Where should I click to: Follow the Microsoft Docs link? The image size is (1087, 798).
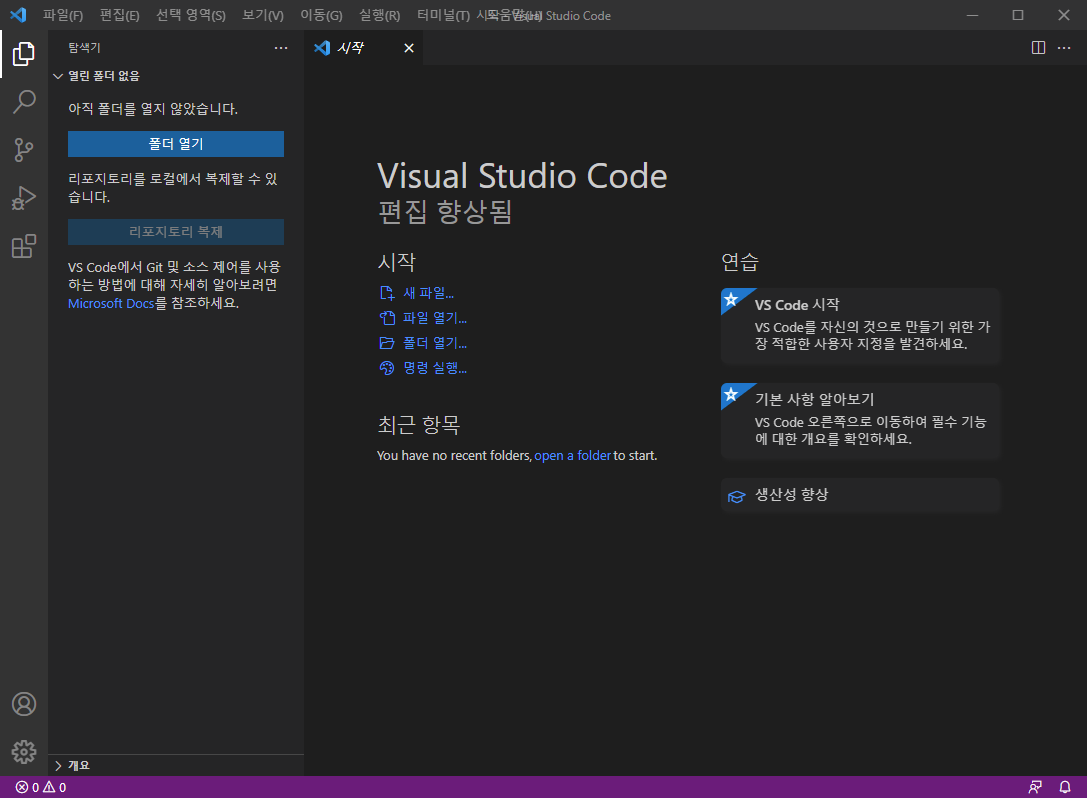tap(111, 304)
